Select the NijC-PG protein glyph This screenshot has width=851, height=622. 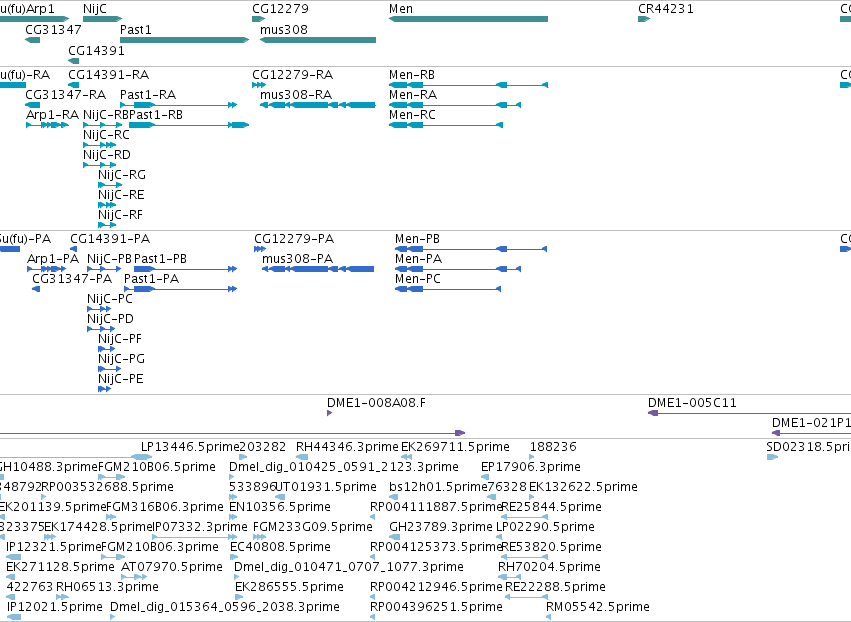click(x=110, y=369)
